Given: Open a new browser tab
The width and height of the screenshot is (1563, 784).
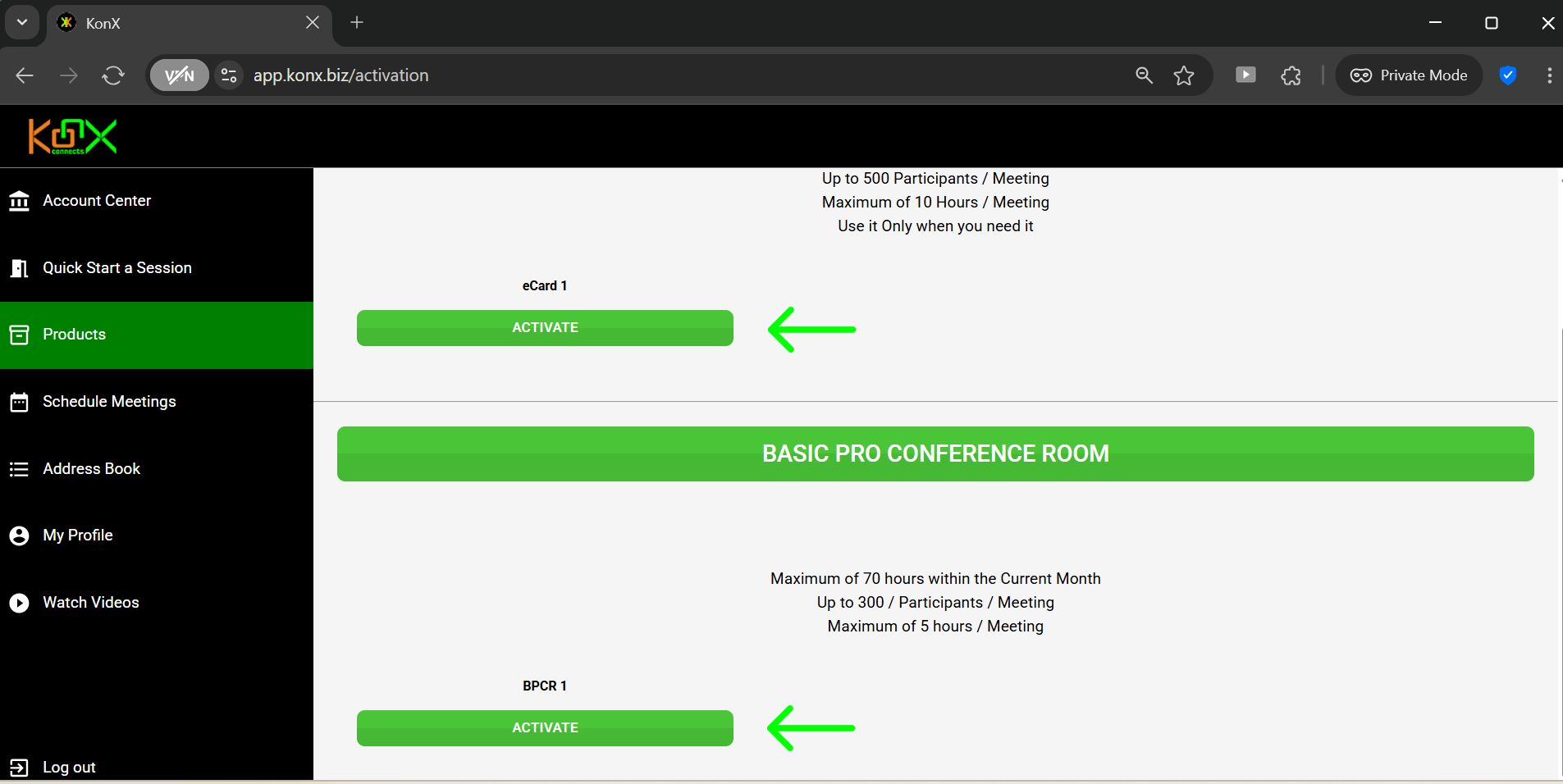Looking at the screenshot, I should pos(357,22).
